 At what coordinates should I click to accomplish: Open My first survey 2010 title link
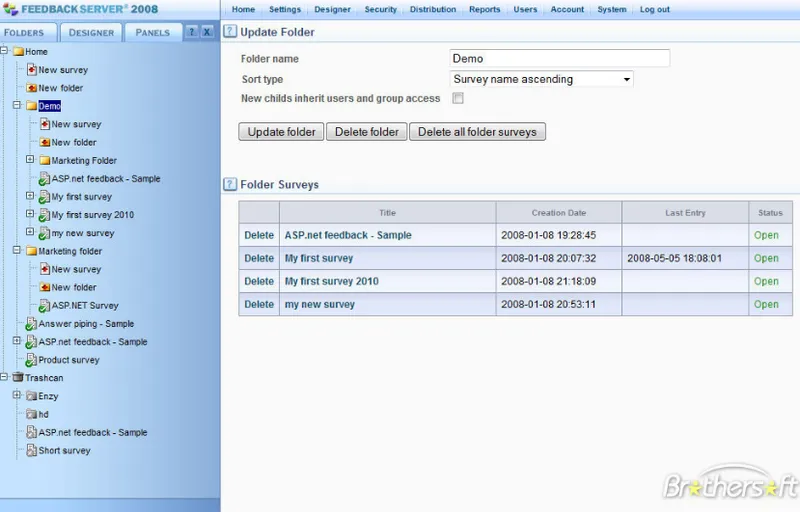coord(332,281)
